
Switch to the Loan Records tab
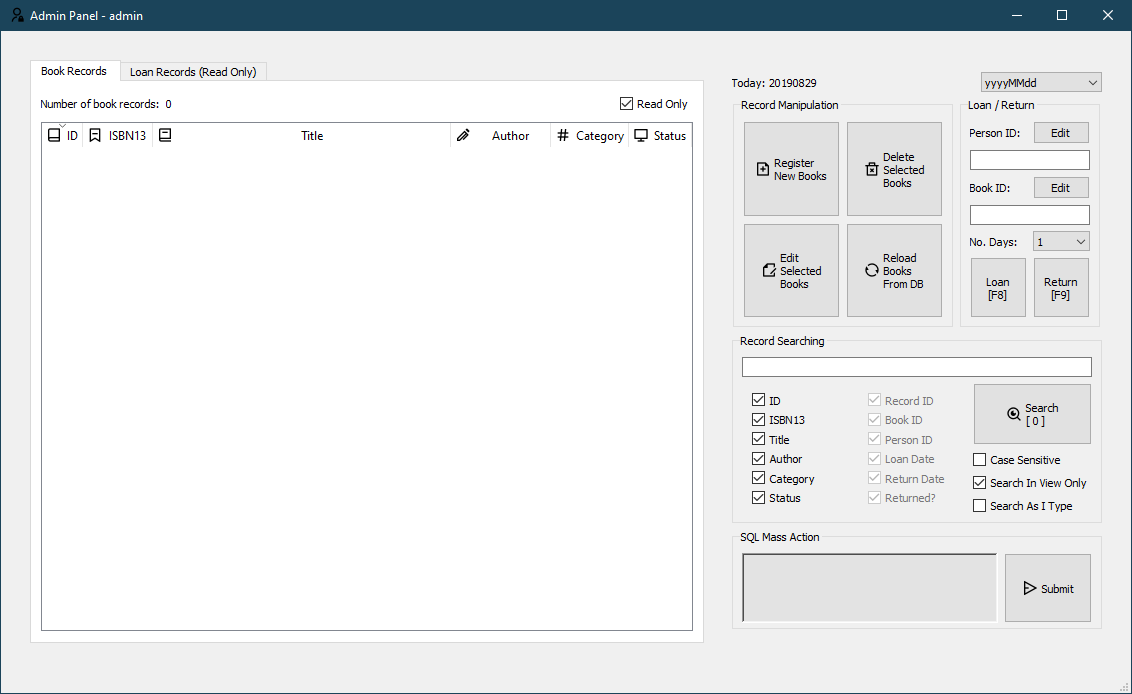[x=193, y=71]
